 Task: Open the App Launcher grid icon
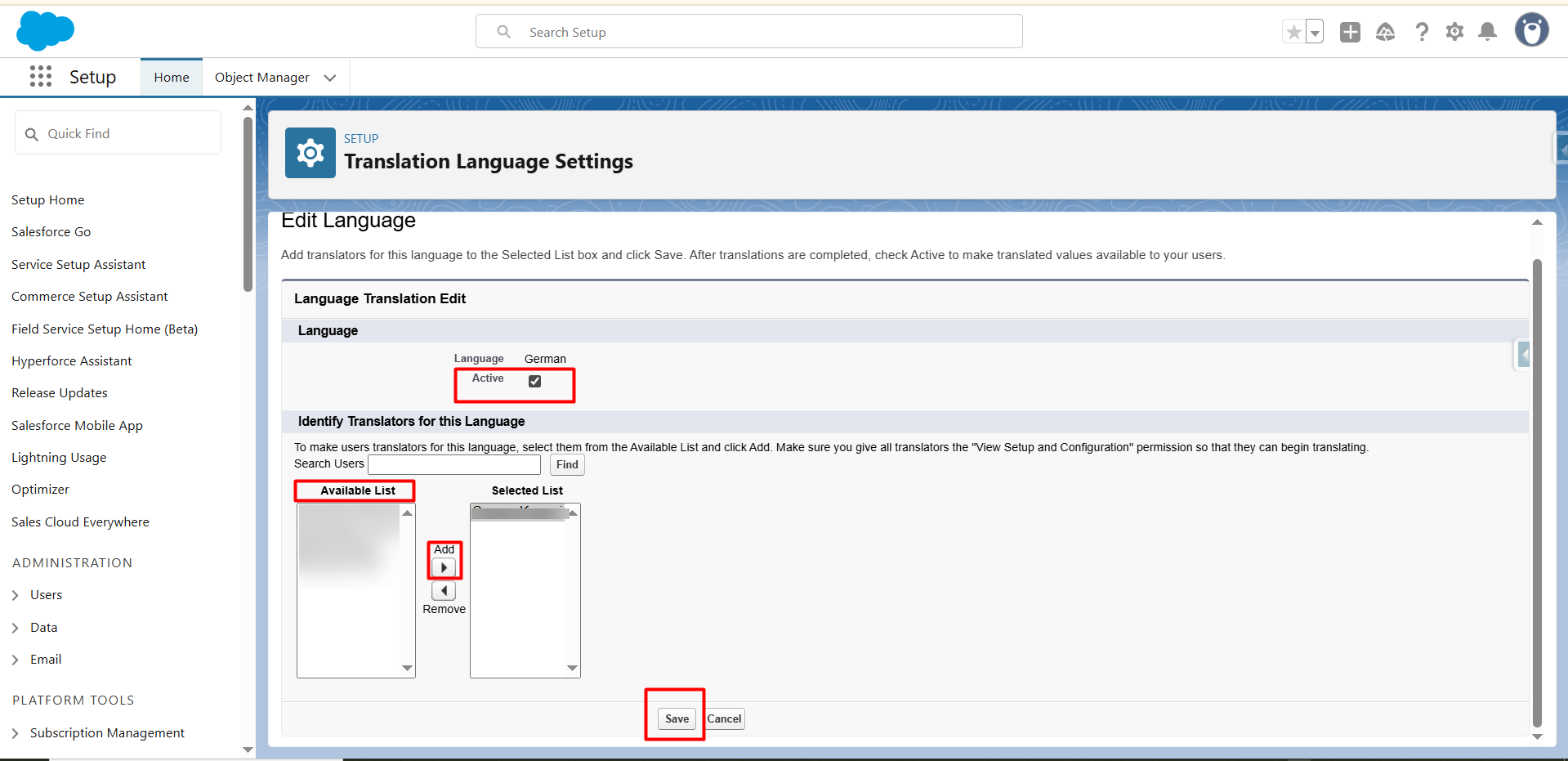(41, 77)
